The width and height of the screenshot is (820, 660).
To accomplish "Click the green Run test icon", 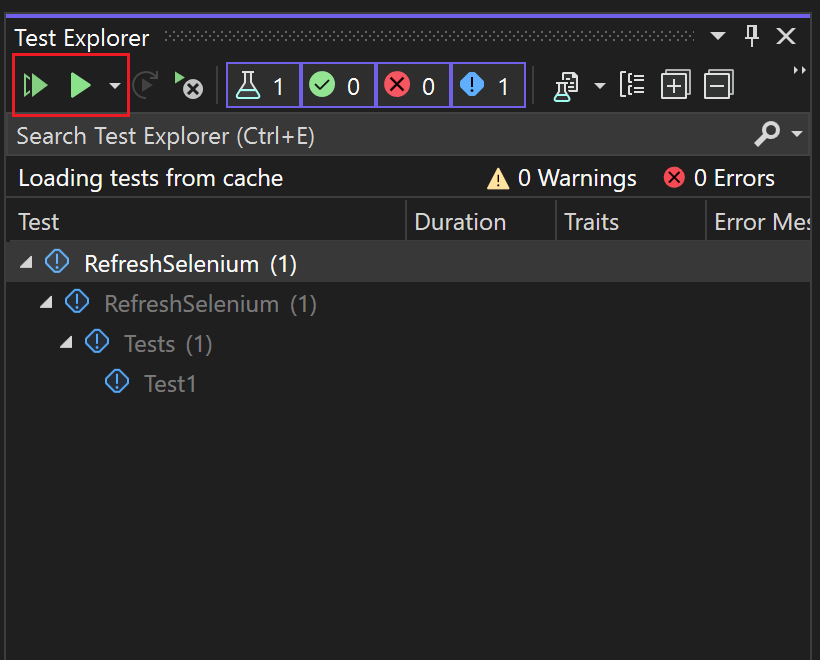I will click(x=80, y=85).
